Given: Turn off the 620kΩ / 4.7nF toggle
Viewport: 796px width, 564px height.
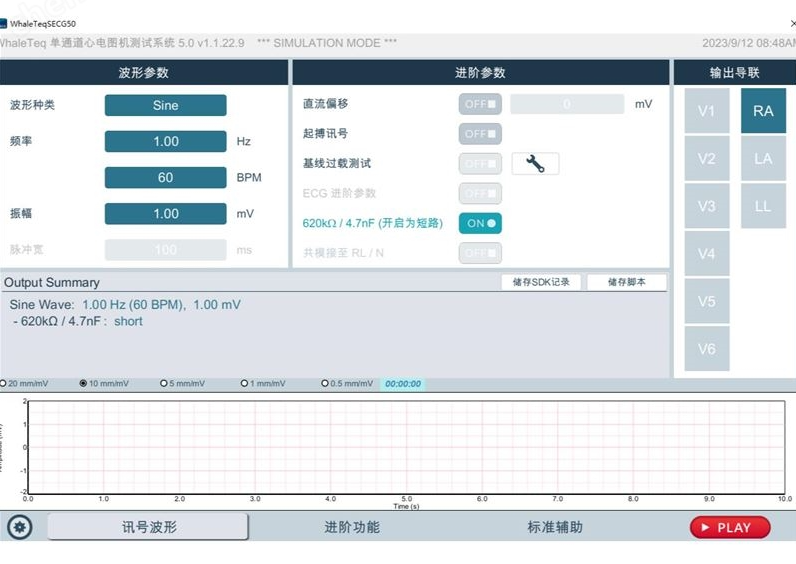Looking at the screenshot, I should pos(480,223).
